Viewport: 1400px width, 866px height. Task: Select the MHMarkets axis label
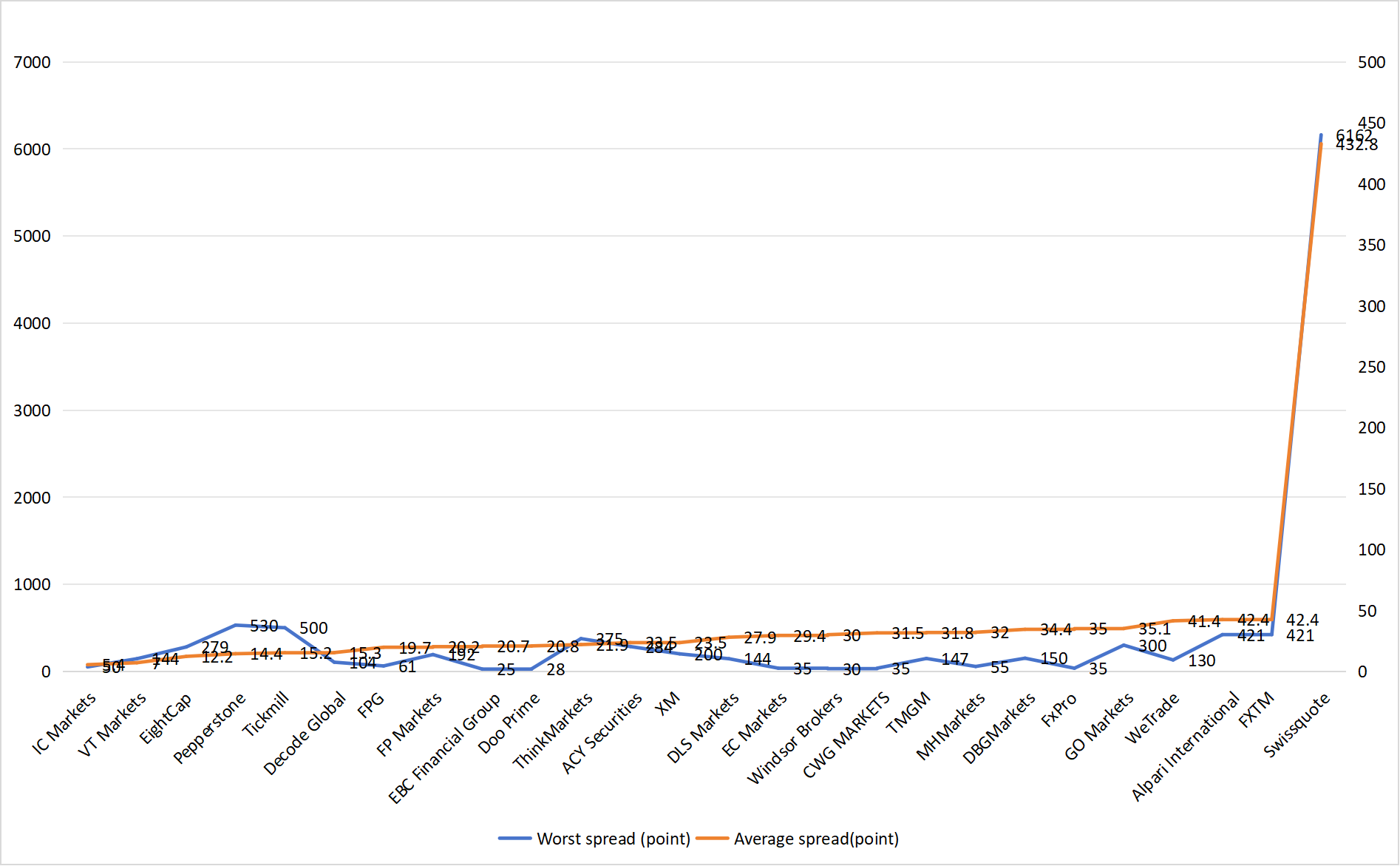tap(951, 726)
